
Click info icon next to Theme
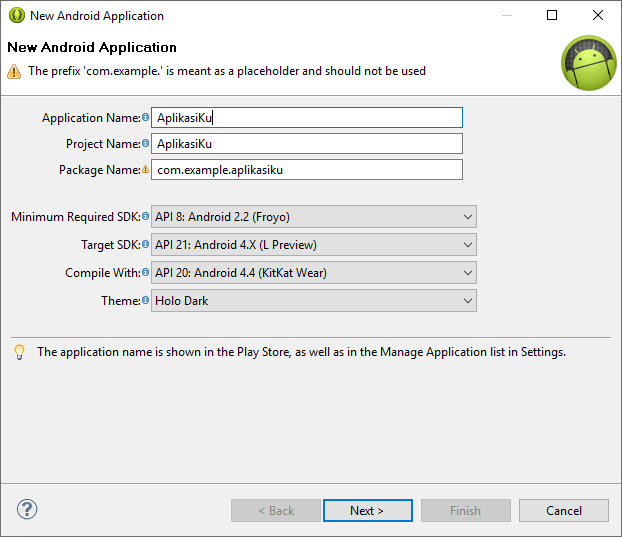click(146, 301)
